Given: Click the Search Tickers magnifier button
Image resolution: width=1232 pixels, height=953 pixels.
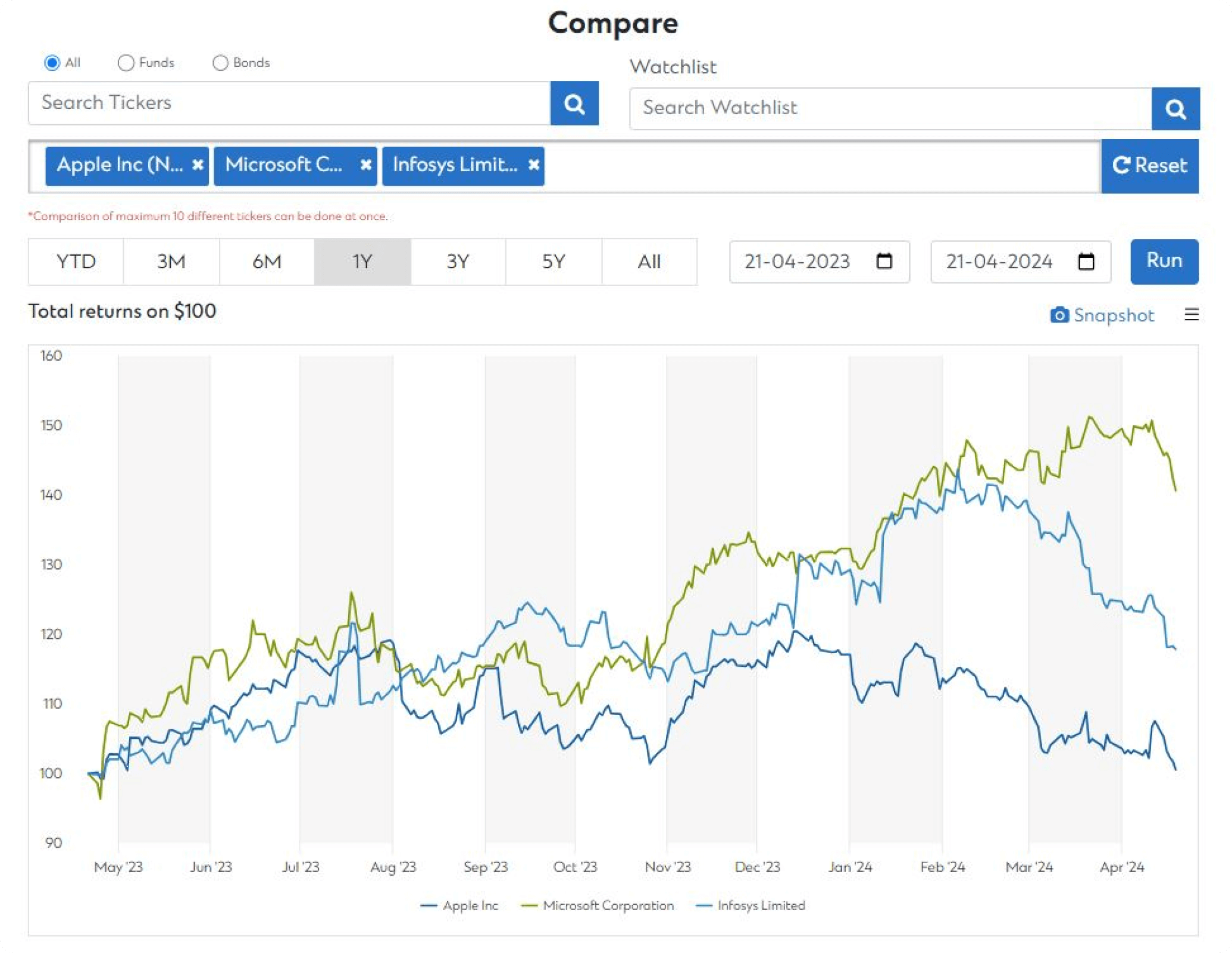Looking at the screenshot, I should (x=574, y=104).
